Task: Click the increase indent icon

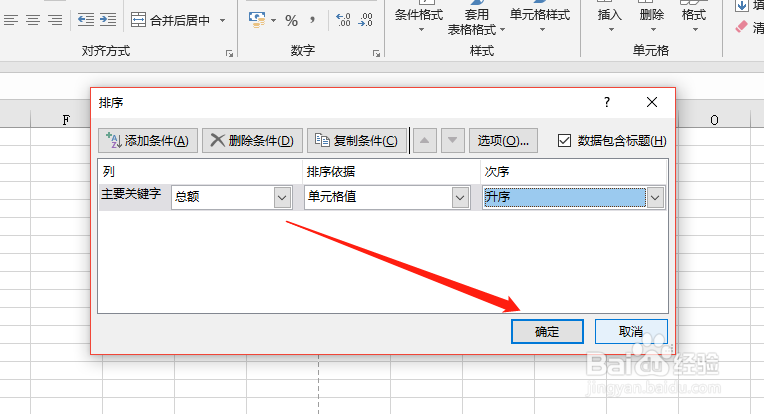Action: click(108, 20)
